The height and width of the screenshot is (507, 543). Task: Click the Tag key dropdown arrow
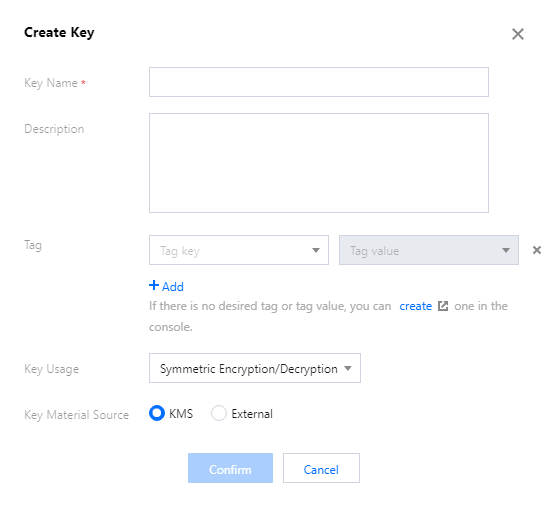pos(315,250)
